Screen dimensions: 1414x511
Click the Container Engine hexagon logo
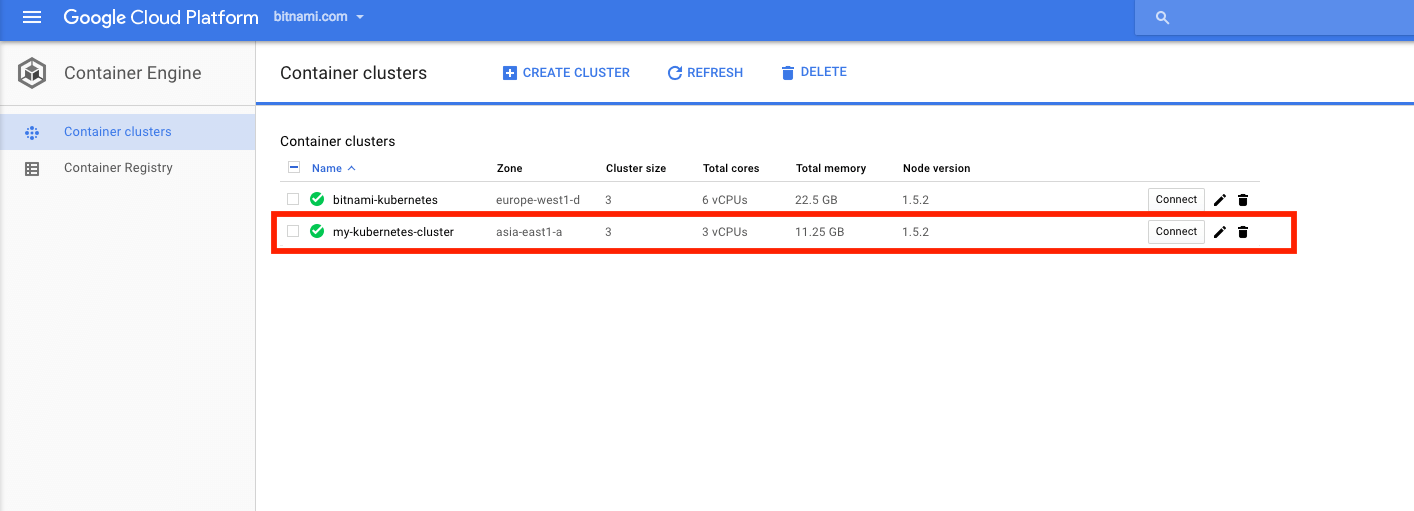point(33,73)
